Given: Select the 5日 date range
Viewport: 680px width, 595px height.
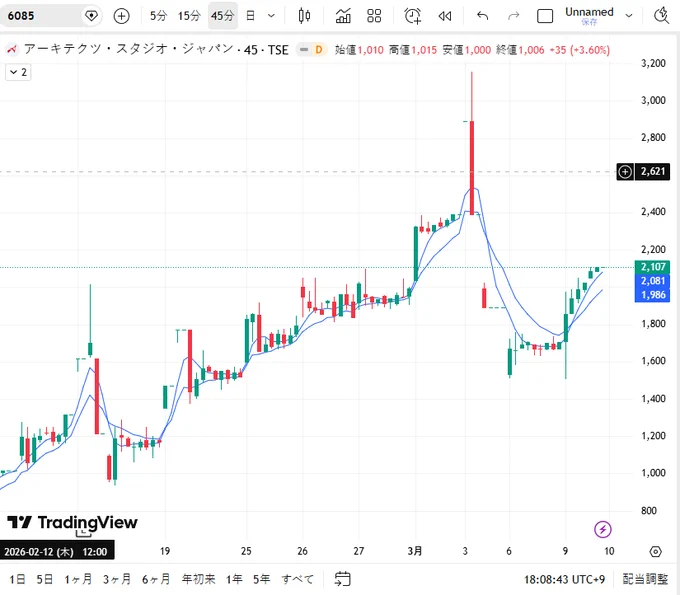Looking at the screenshot, I should pos(45,579).
